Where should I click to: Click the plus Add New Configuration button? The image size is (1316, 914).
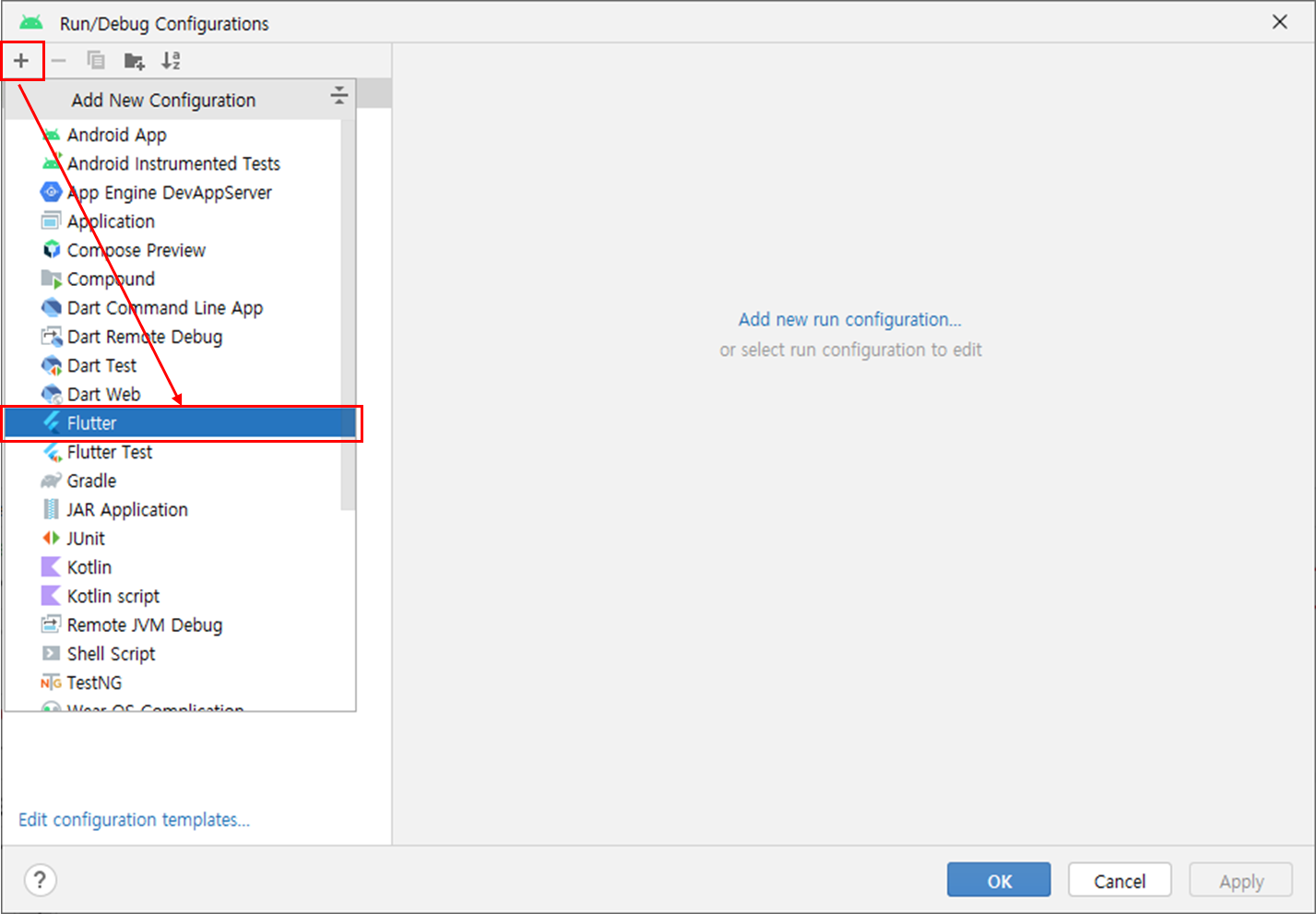pos(21,61)
